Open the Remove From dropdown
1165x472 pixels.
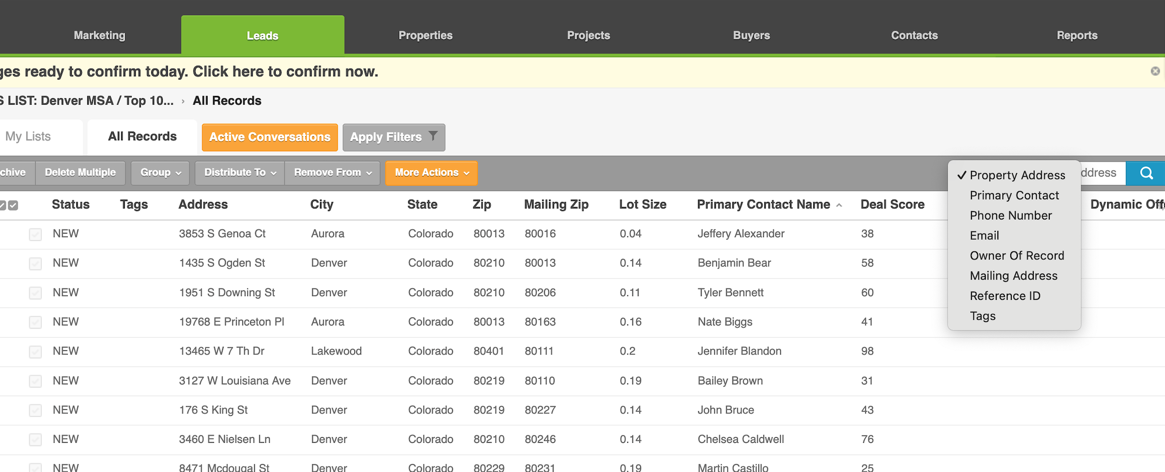pyautogui.click(x=332, y=172)
